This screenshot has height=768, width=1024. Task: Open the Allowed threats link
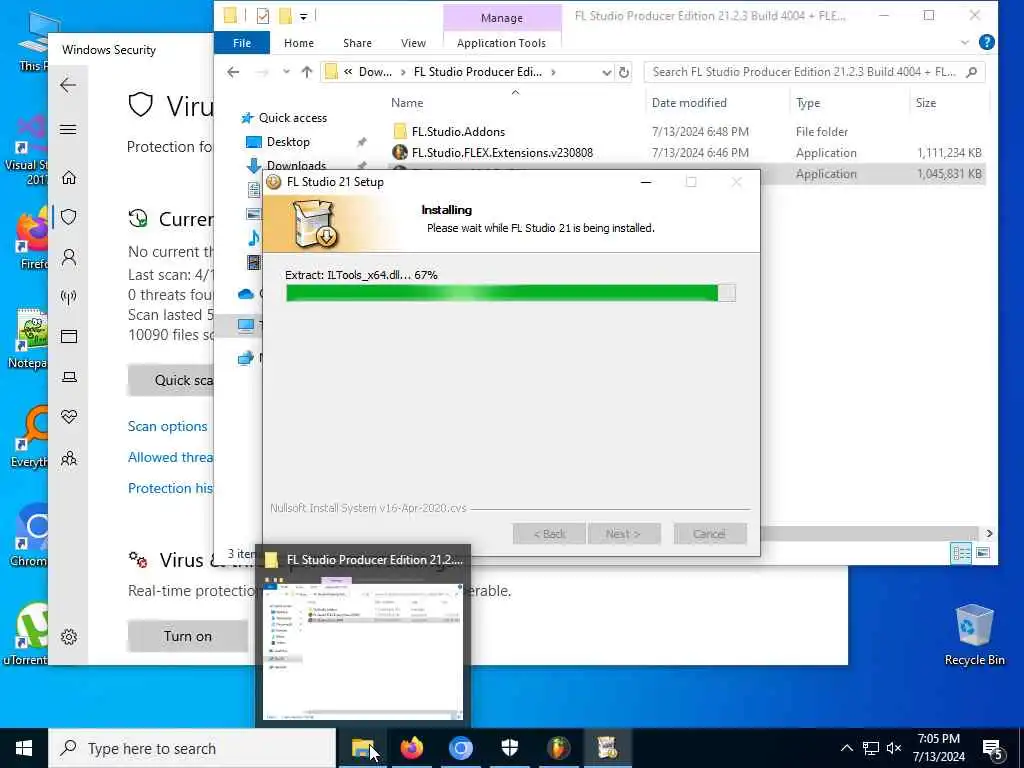click(170, 457)
